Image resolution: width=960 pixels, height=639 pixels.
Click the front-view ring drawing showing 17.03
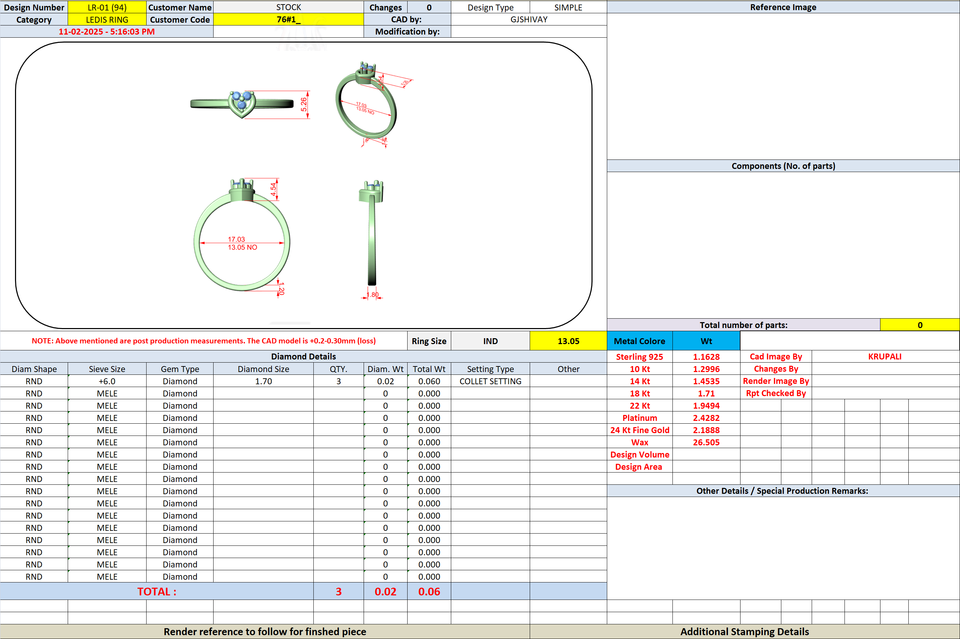(242, 236)
